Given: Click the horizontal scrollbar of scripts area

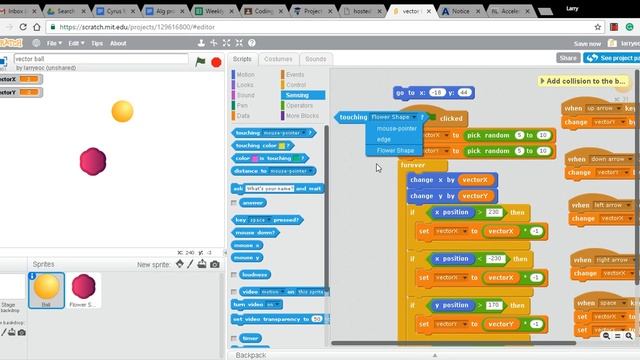Looking at the screenshot, I should tap(453, 343).
